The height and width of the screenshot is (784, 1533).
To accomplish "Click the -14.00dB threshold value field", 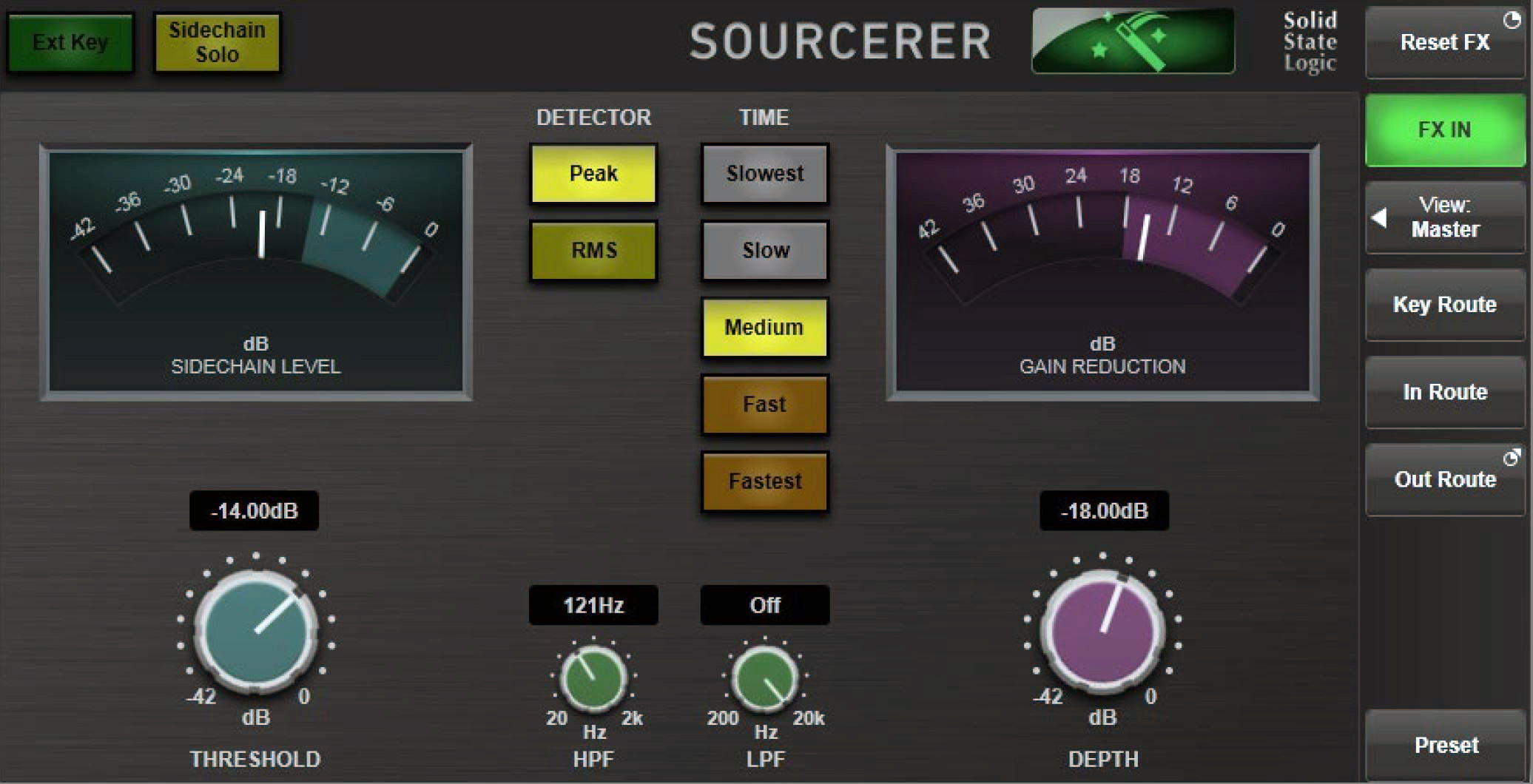I will pyautogui.click(x=254, y=510).
